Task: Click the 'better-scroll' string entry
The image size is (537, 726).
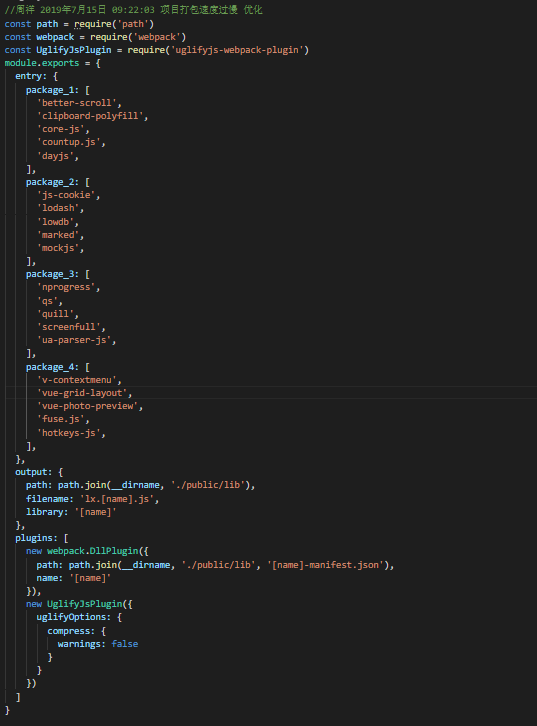Action: (76, 103)
